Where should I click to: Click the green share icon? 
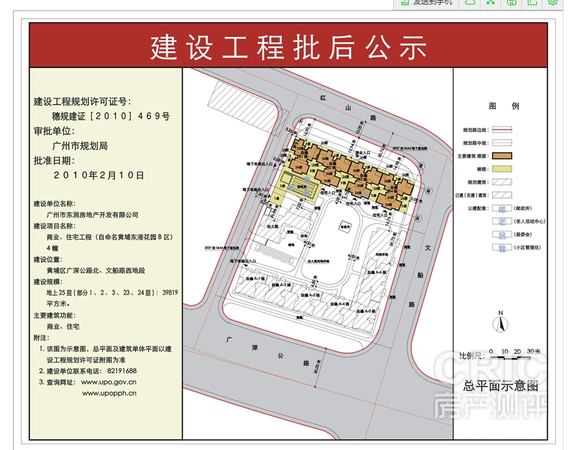[x=490, y=2]
